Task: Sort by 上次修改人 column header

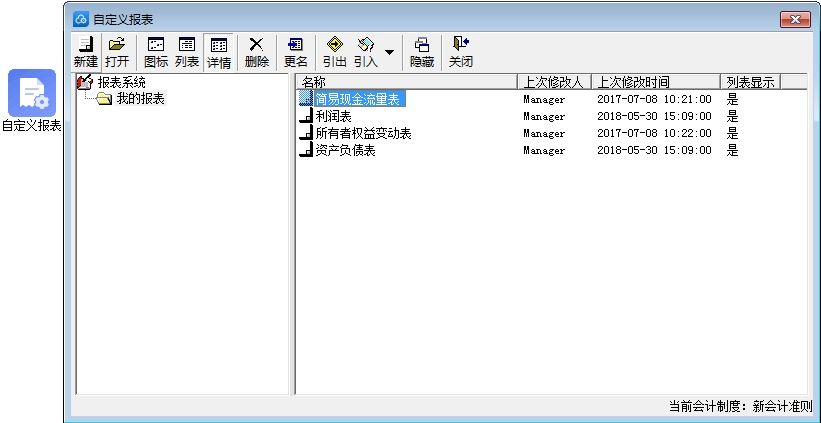Action: click(554, 82)
